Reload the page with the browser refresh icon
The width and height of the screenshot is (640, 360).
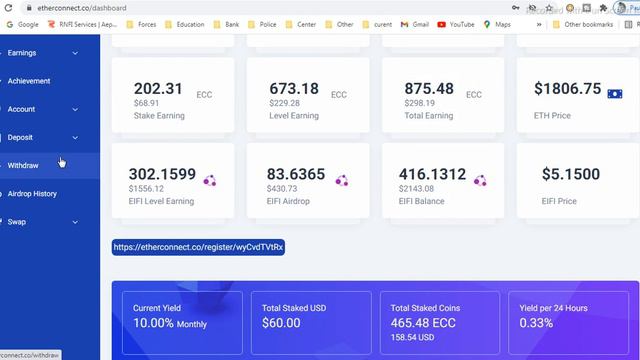tap(8, 8)
